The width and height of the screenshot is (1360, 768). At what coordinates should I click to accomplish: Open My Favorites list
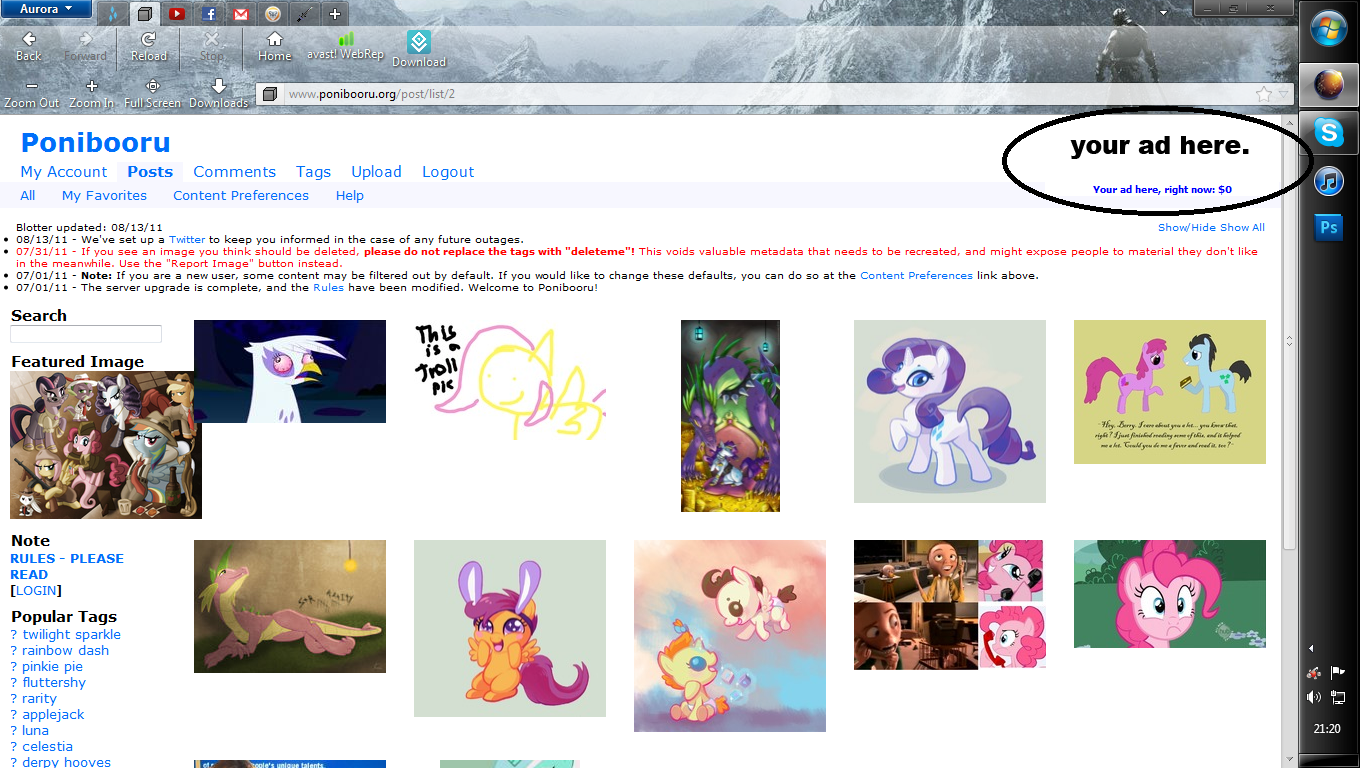[104, 196]
